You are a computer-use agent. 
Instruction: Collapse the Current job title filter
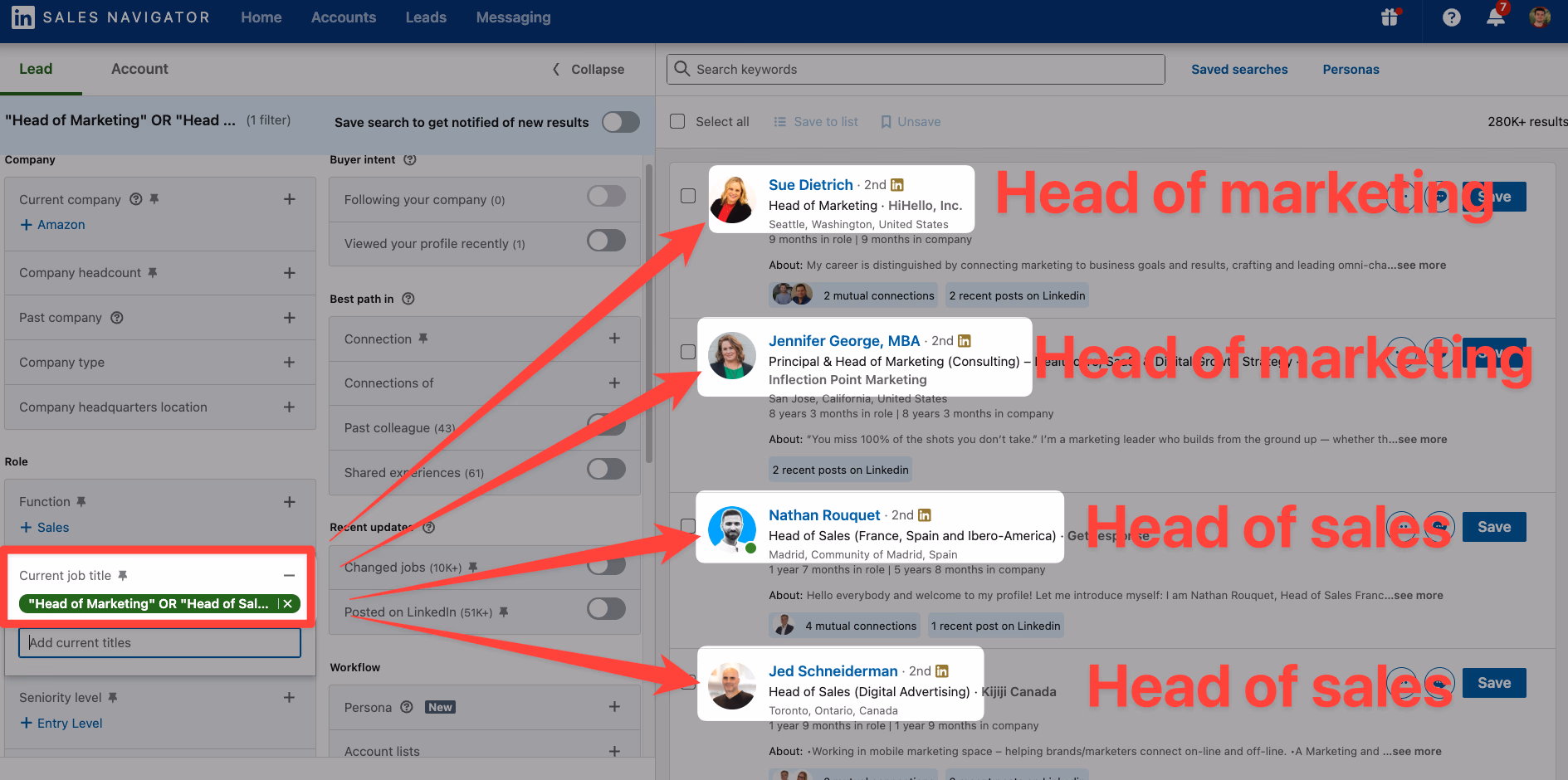(x=290, y=575)
